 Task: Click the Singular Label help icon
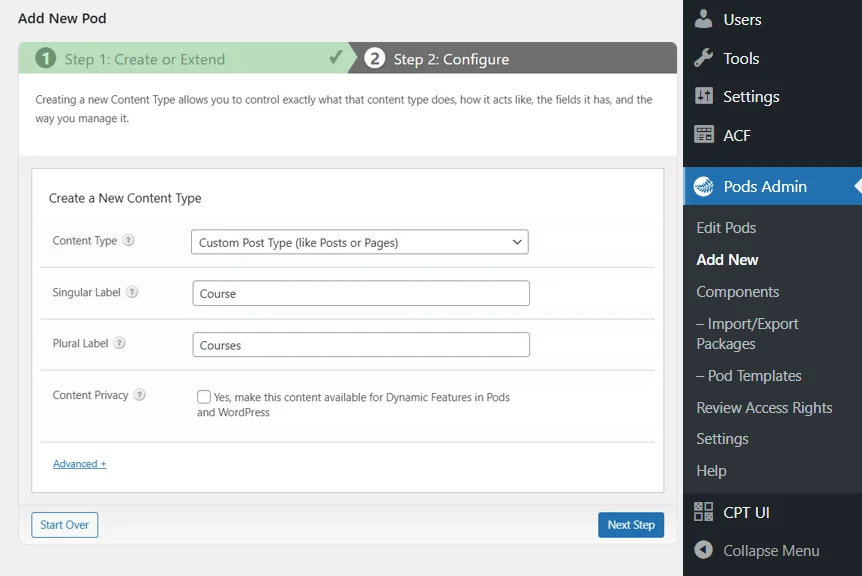[x=132, y=292]
